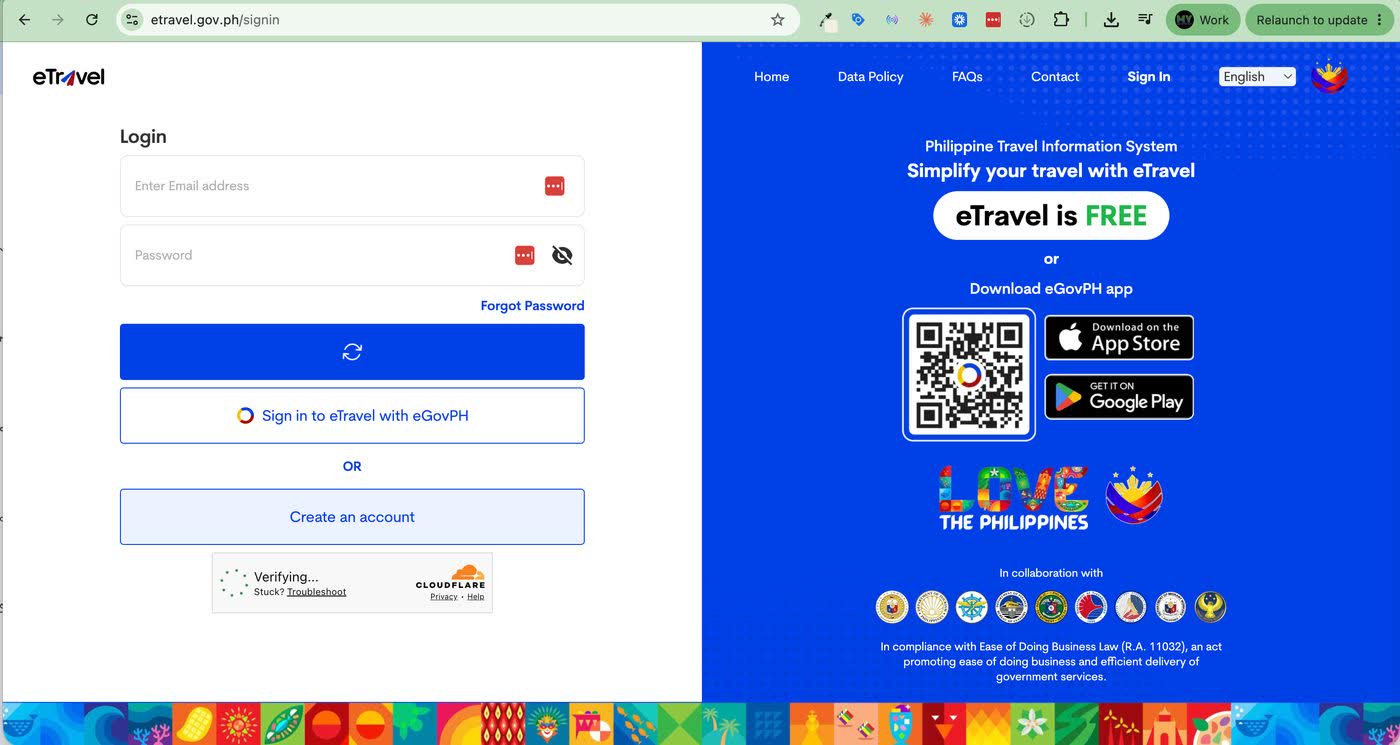Open the Chrome downloads tray
Screen dimensions: 1400x745
pyautogui.click(x=1111, y=20)
